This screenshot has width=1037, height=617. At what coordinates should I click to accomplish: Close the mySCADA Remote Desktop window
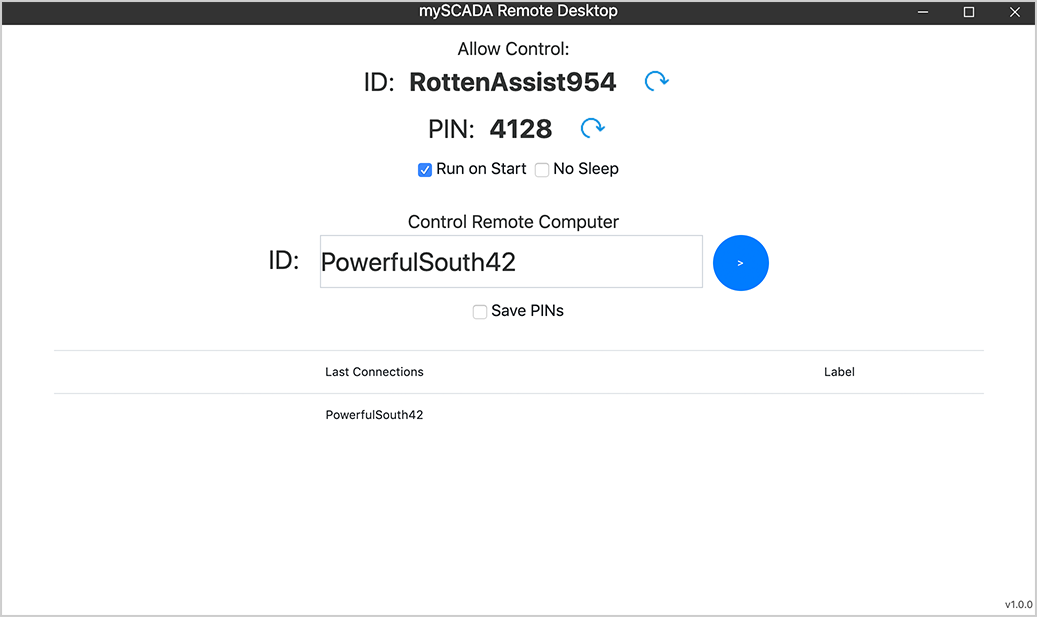pyautogui.click(x=1015, y=12)
